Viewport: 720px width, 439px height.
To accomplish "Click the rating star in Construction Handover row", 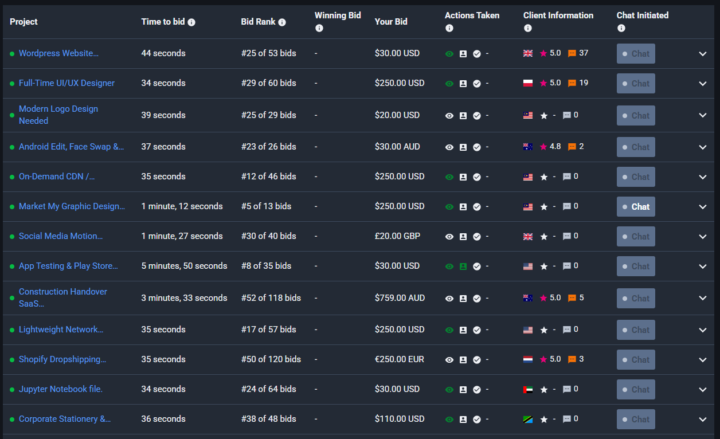I will pyautogui.click(x=544, y=298).
